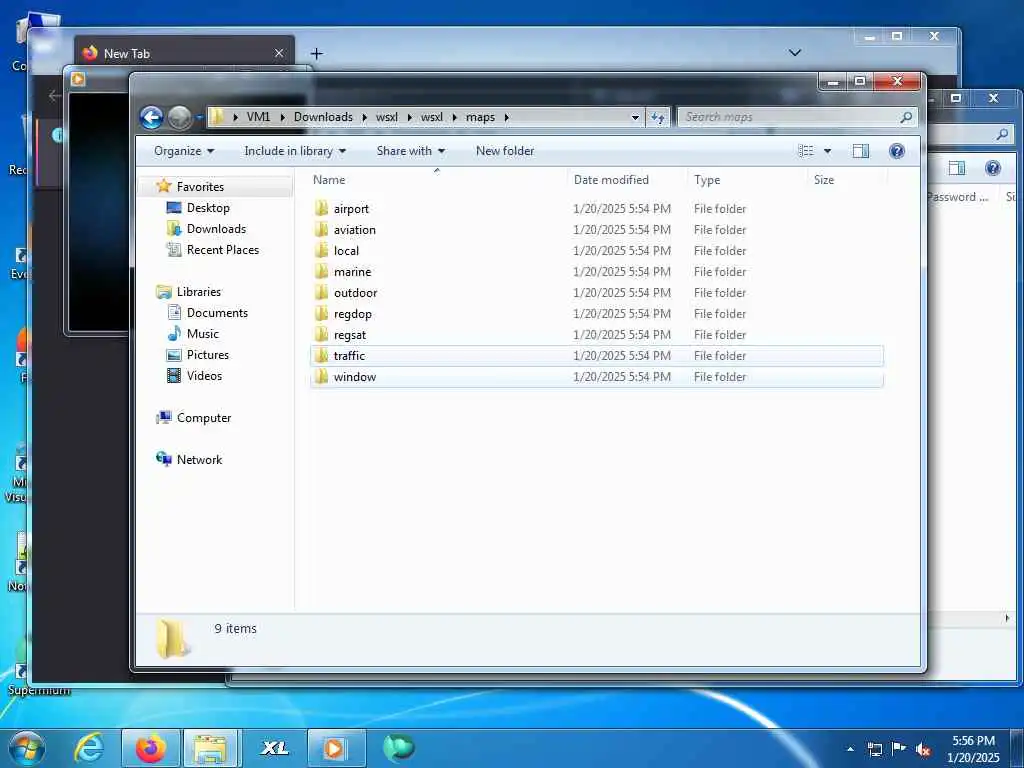Open the Share with menu
The height and width of the screenshot is (768, 1024).
[x=410, y=151]
